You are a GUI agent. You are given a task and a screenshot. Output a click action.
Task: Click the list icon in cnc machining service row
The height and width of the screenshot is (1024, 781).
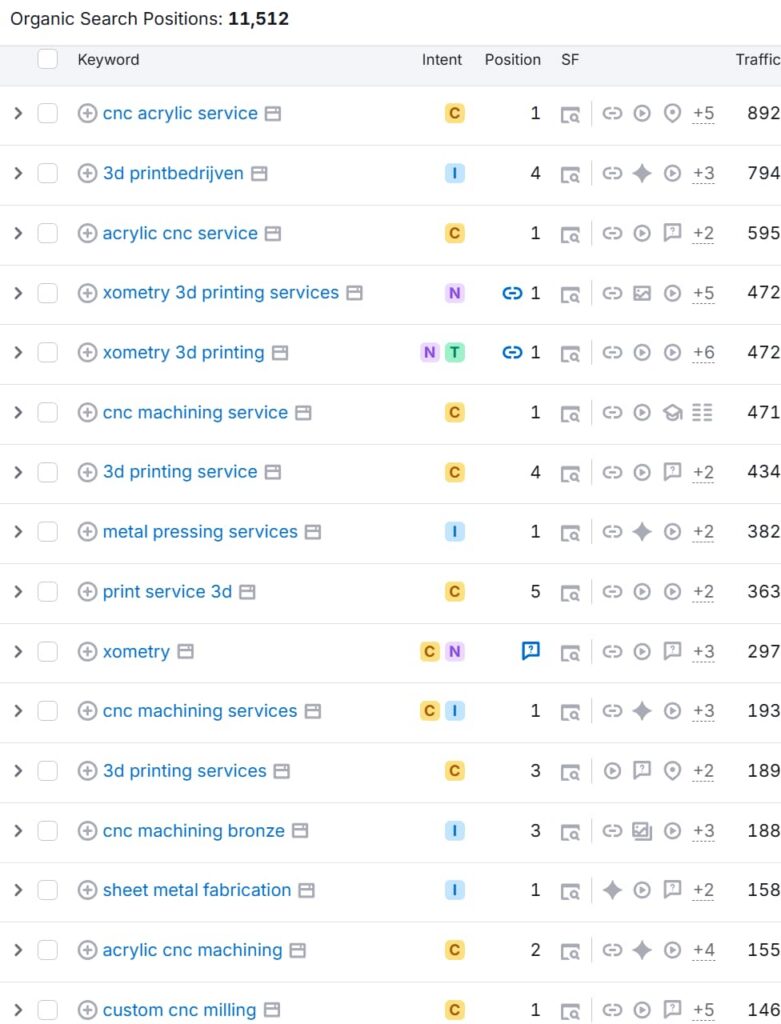click(x=702, y=413)
